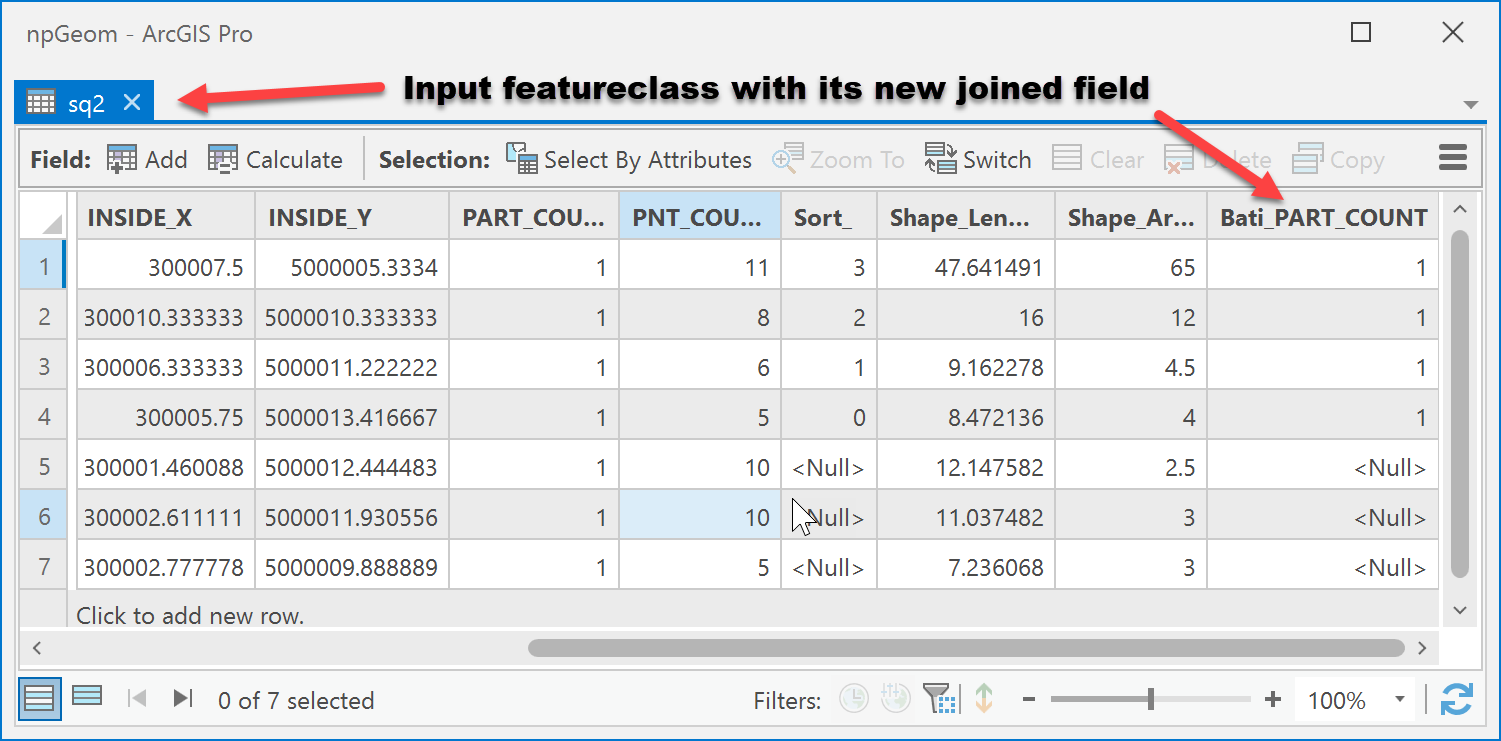1501x741 pixels.
Task: Expand the dropdown arrow at top right
Action: click(x=1470, y=104)
